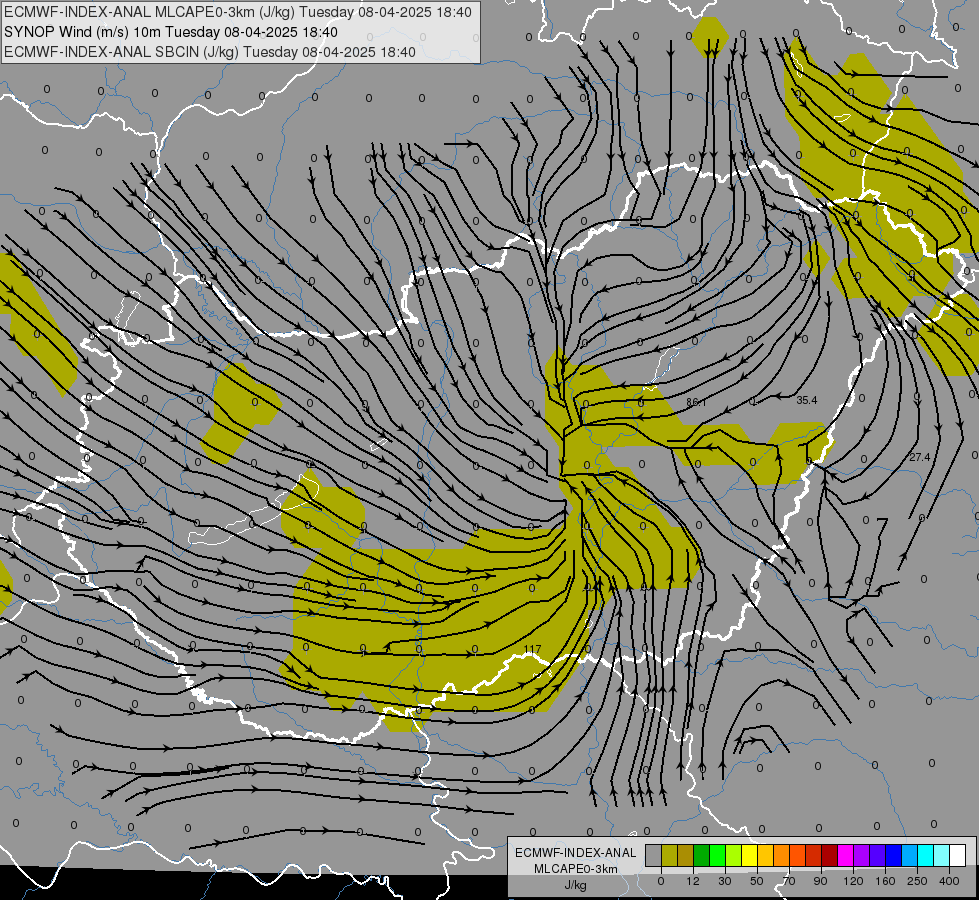Select the white swatch at the legend end

(958, 855)
